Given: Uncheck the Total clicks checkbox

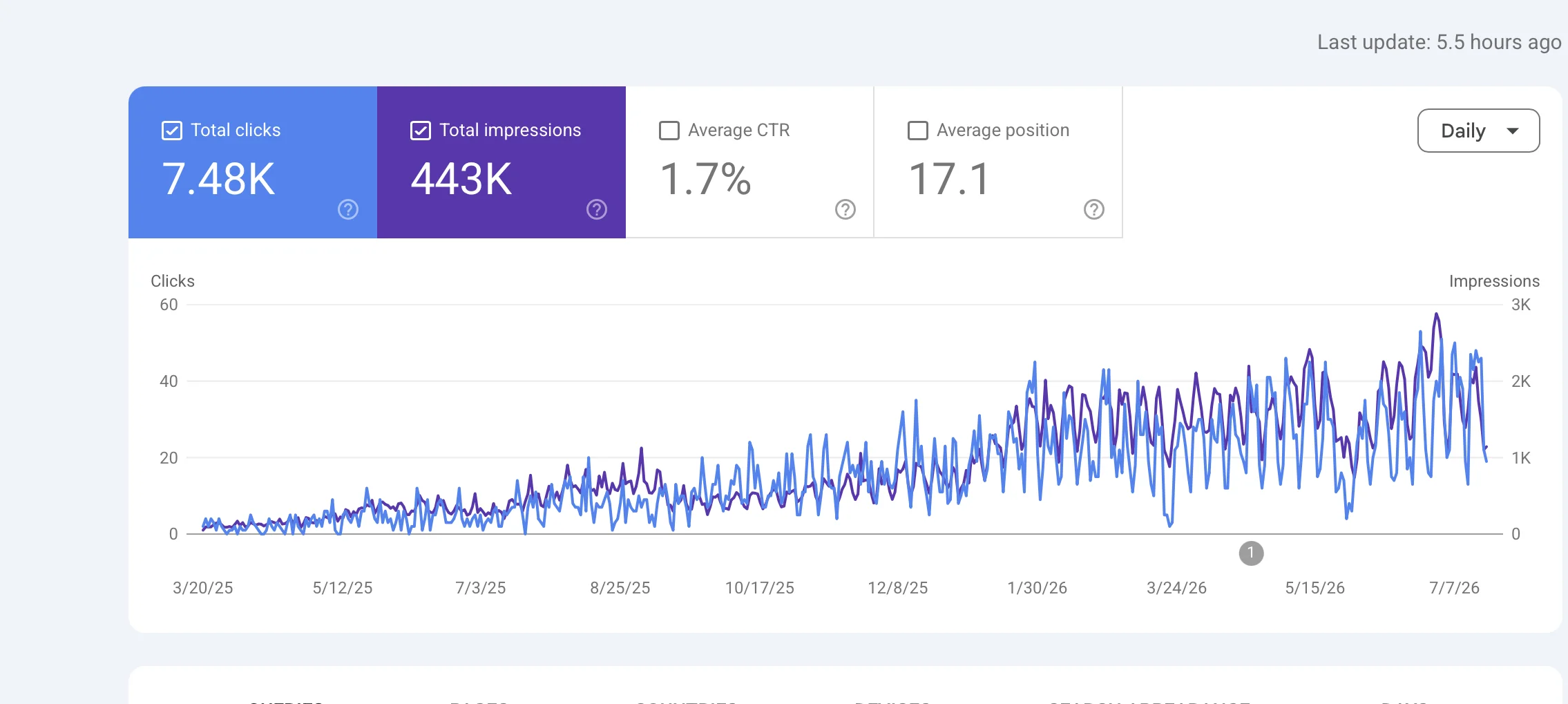Looking at the screenshot, I should [x=172, y=131].
